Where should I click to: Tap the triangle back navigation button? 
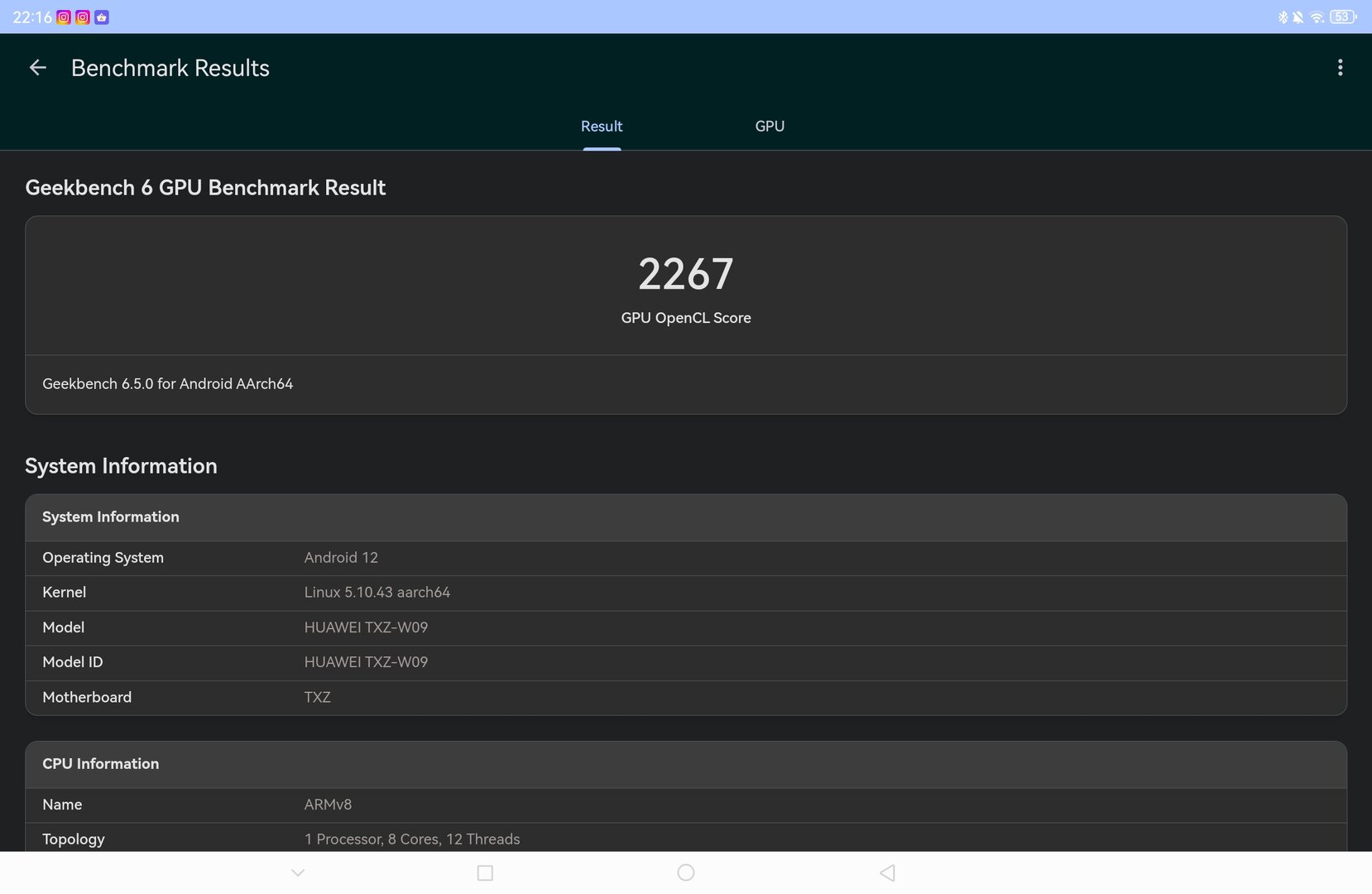click(887, 872)
